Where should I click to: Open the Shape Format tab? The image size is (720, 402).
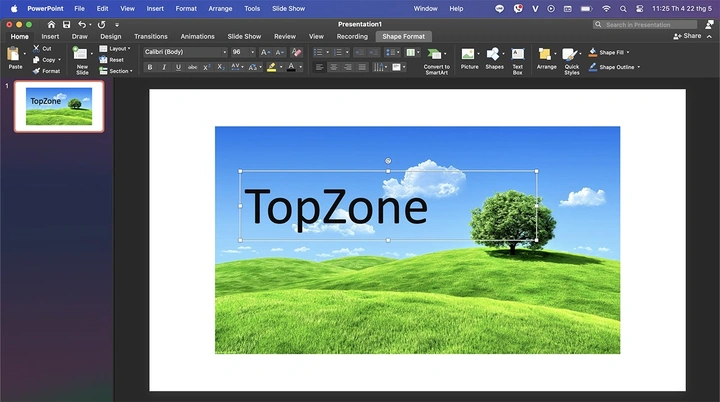pyautogui.click(x=404, y=36)
